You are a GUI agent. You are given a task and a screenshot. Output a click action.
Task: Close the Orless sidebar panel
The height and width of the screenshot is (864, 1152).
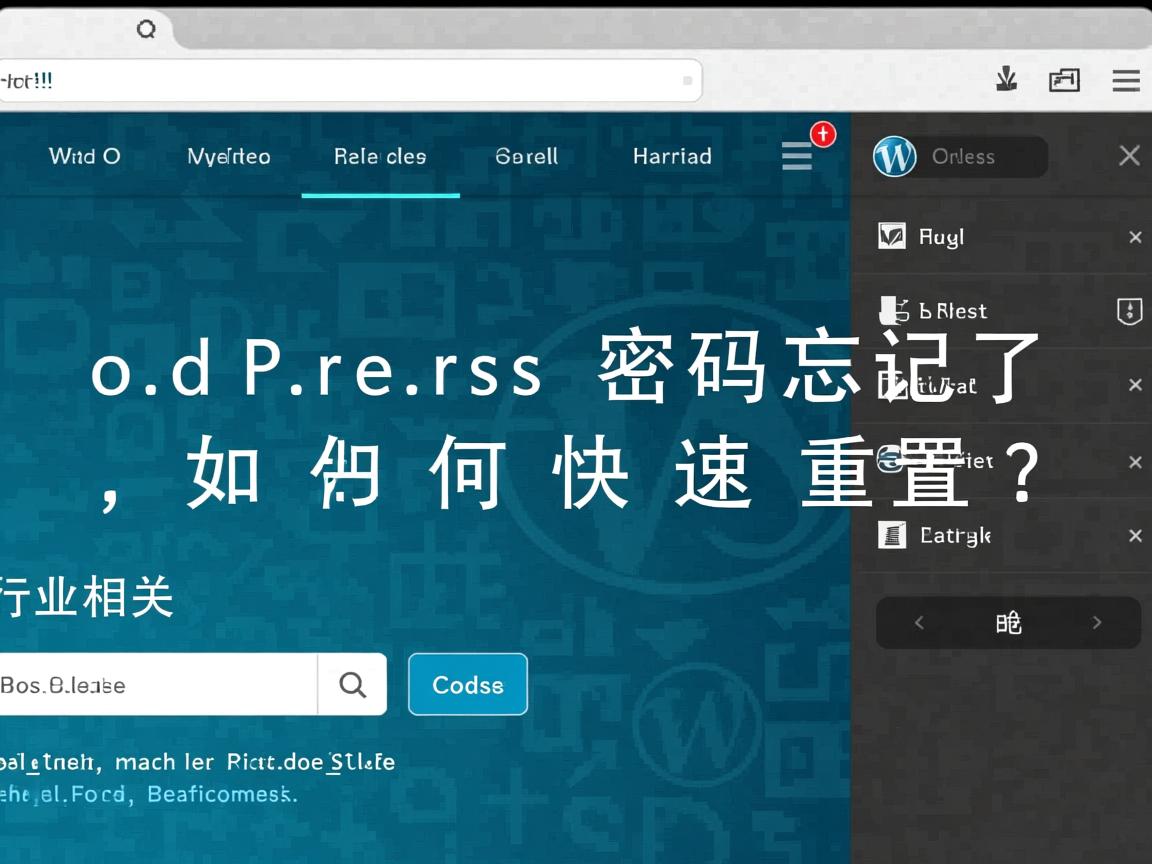coord(1129,156)
